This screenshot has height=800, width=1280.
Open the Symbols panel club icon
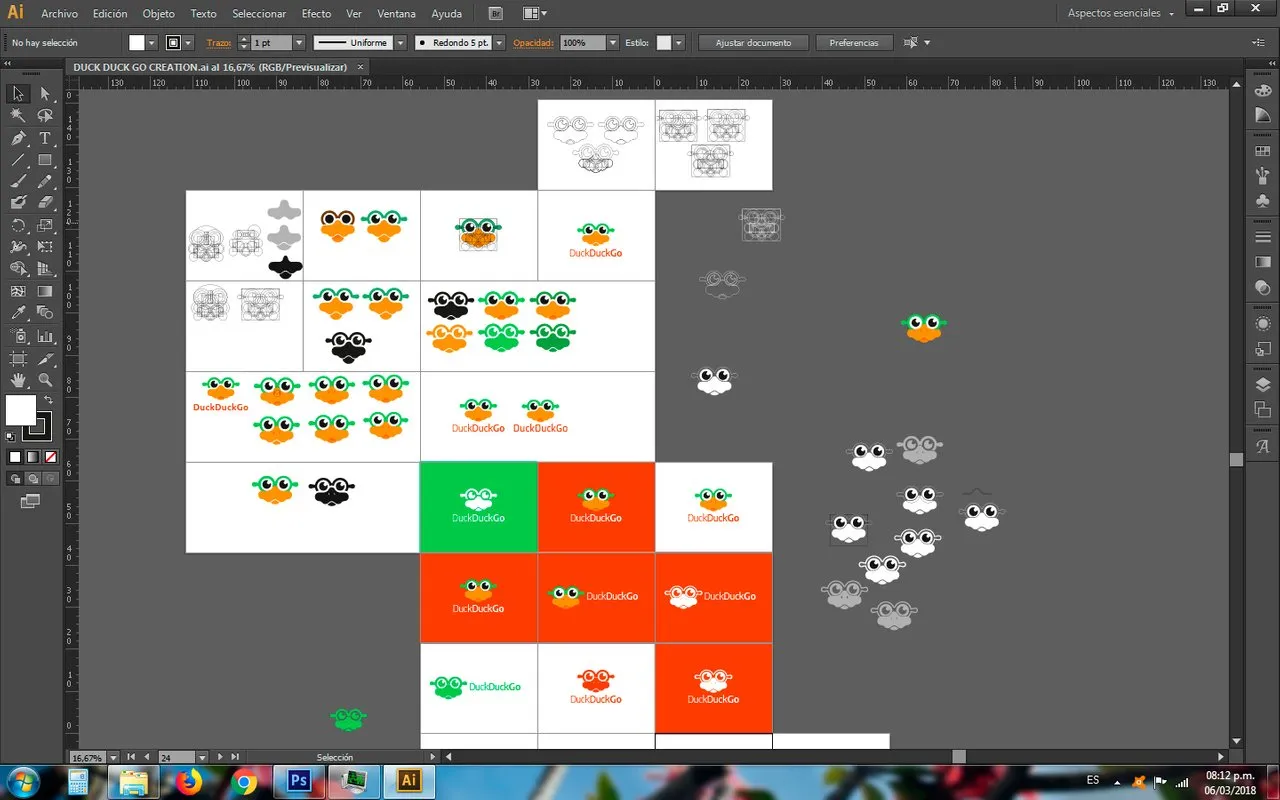click(x=1262, y=201)
